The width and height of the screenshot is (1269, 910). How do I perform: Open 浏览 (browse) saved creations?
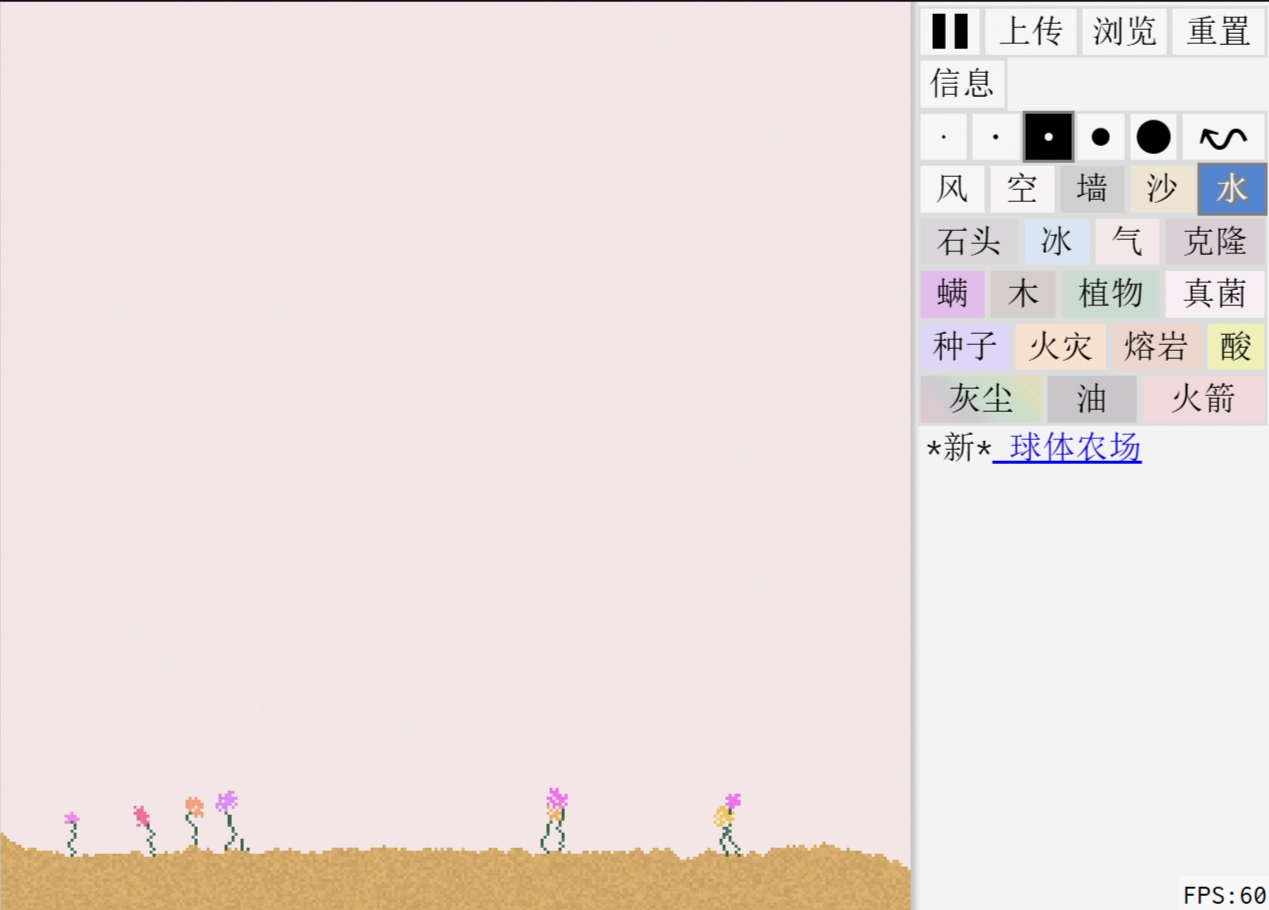click(x=1123, y=32)
